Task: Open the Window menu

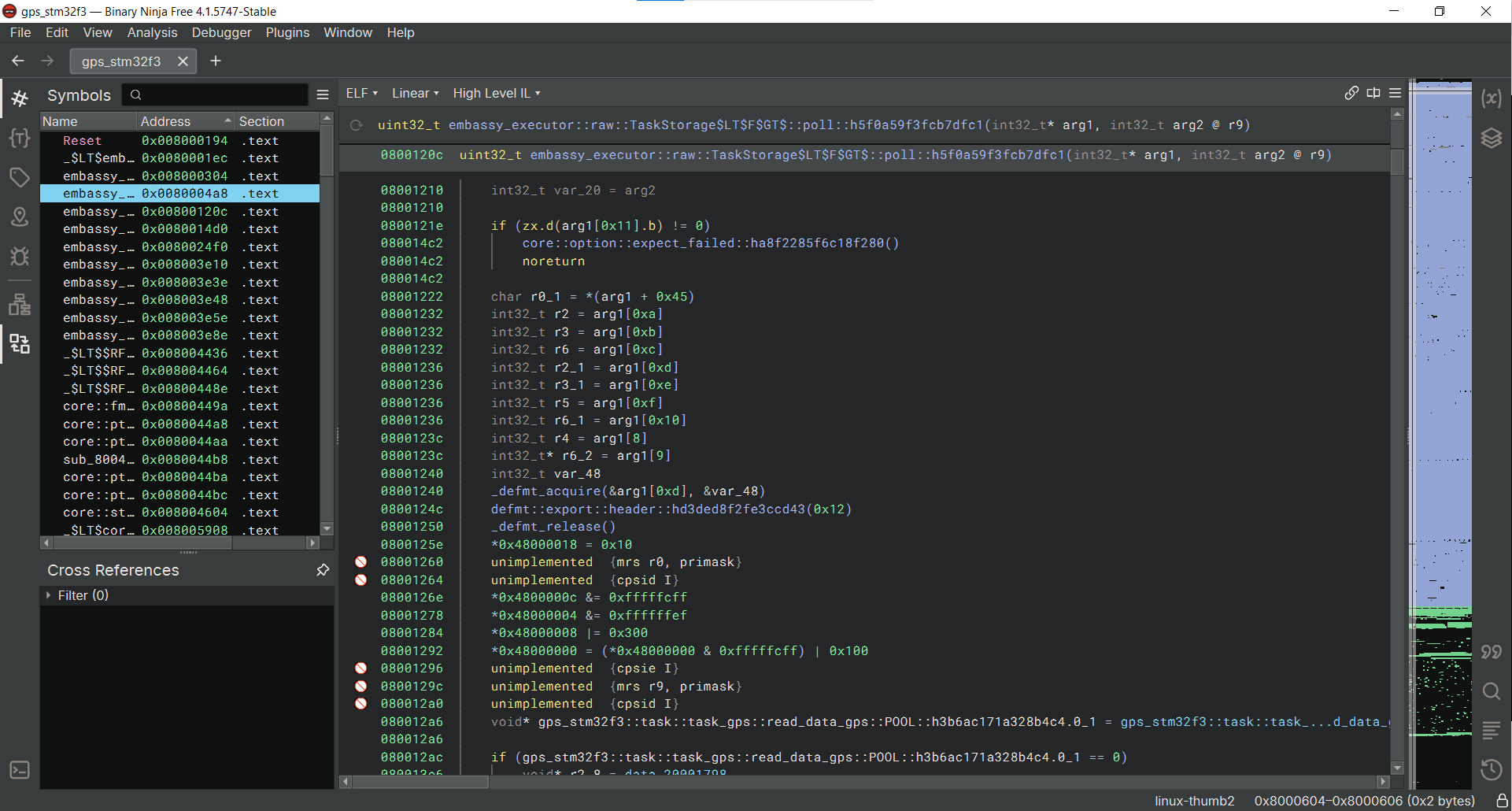Action: click(x=348, y=32)
